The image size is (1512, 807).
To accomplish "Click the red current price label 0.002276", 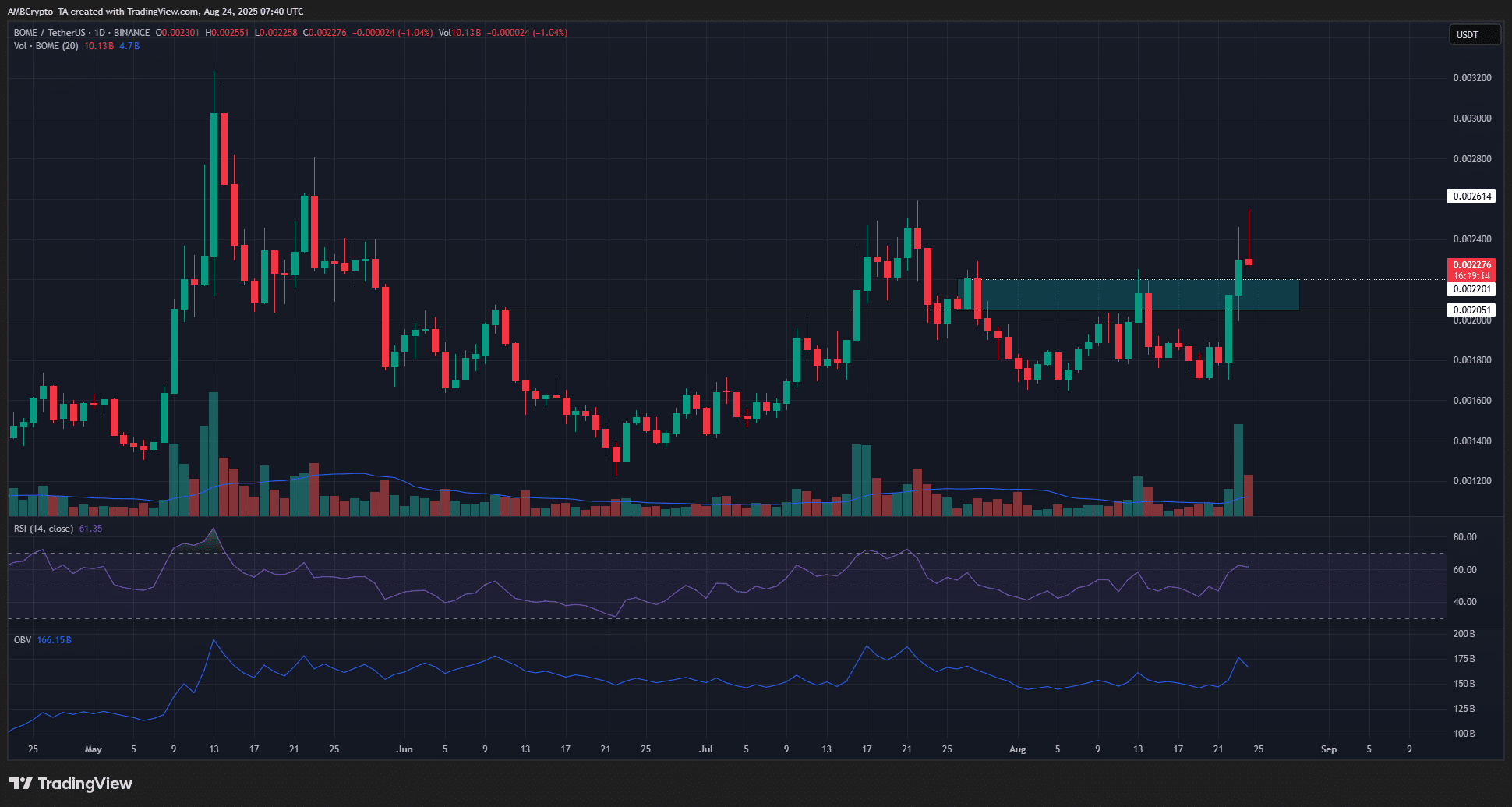I will [1471, 266].
